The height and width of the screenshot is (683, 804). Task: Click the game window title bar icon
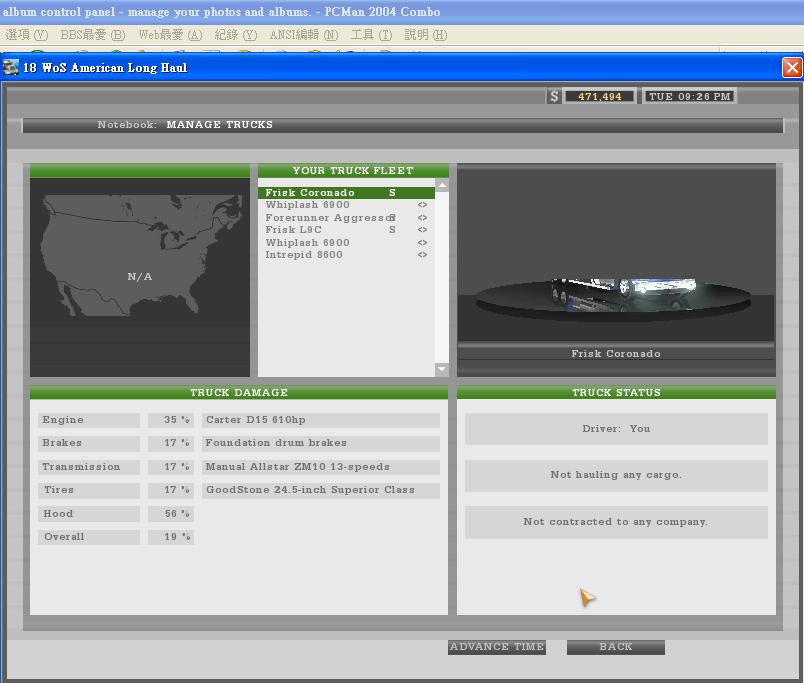click(11, 68)
